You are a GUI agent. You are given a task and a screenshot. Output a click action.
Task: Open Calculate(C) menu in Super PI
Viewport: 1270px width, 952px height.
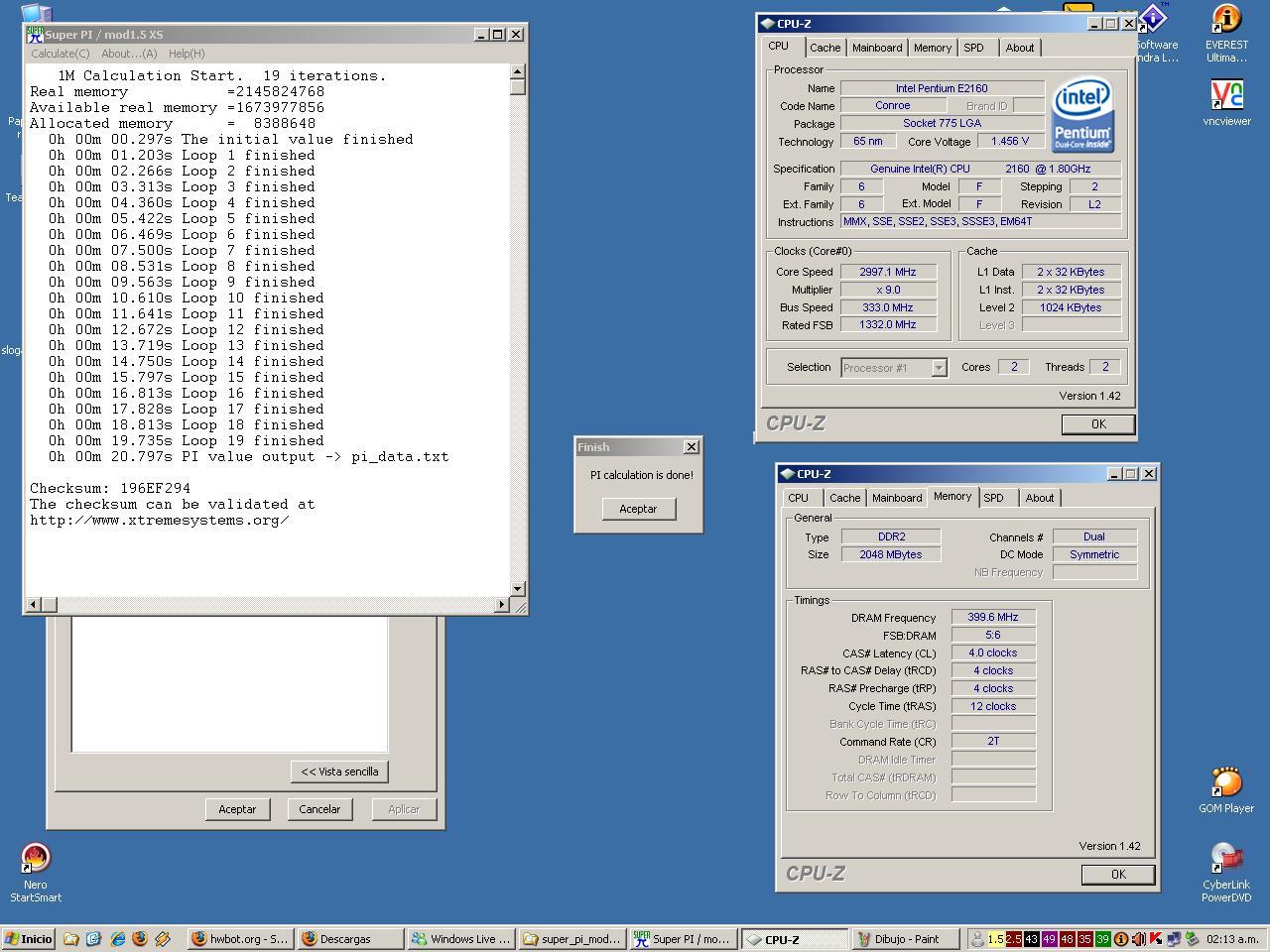[60, 54]
